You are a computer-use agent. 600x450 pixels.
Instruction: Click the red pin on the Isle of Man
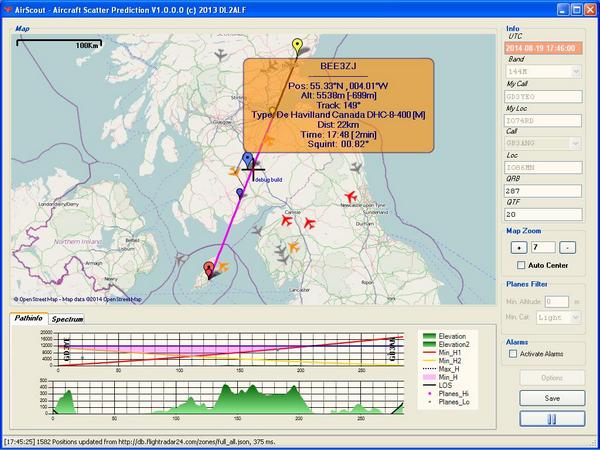point(209,269)
